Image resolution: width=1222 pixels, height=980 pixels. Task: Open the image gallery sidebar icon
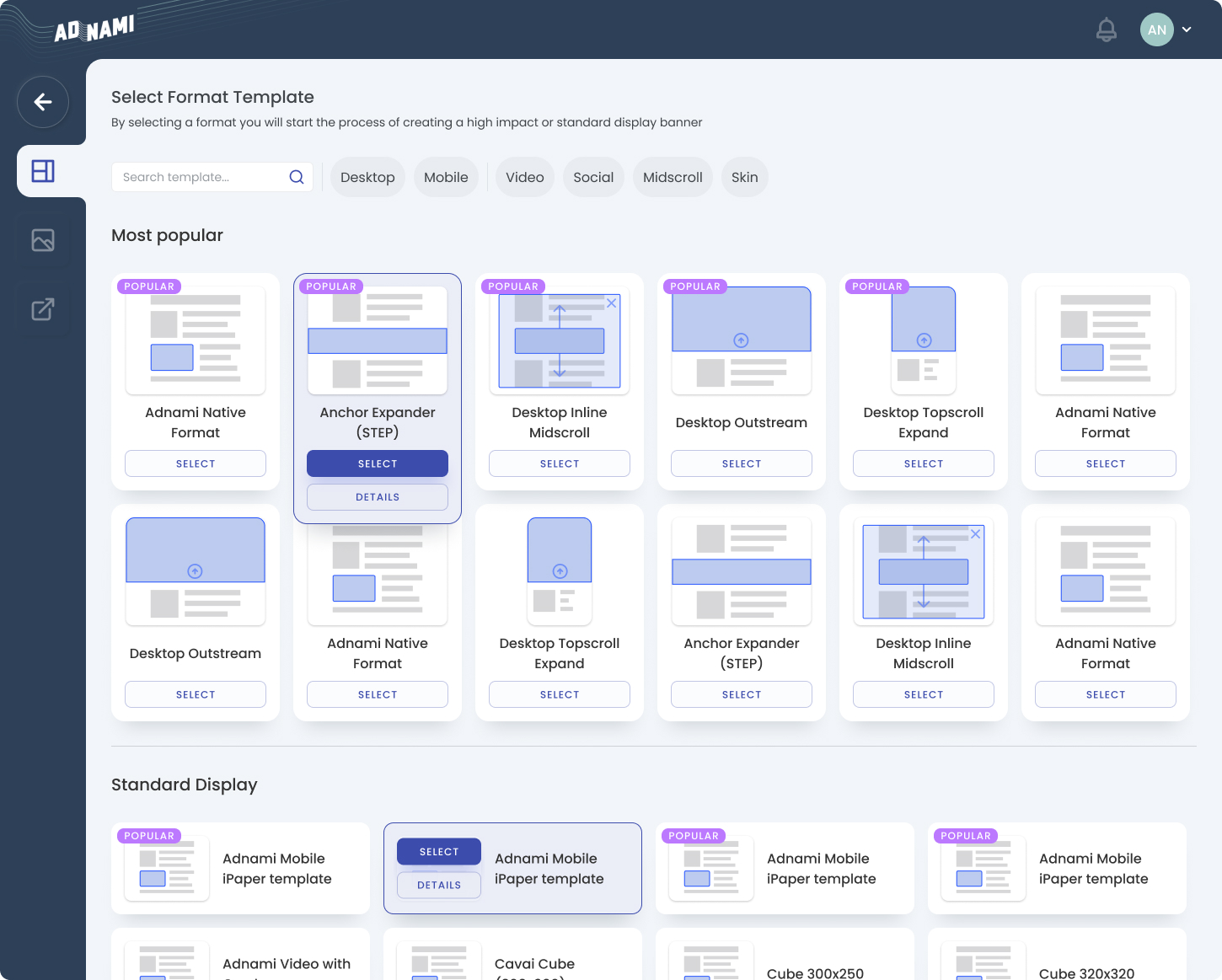pyautogui.click(x=43, y=240)
